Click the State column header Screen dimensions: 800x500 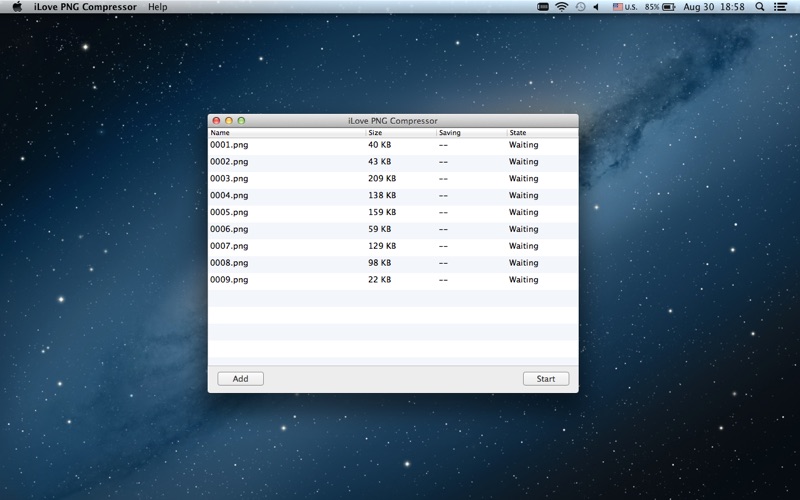point(541,132)
